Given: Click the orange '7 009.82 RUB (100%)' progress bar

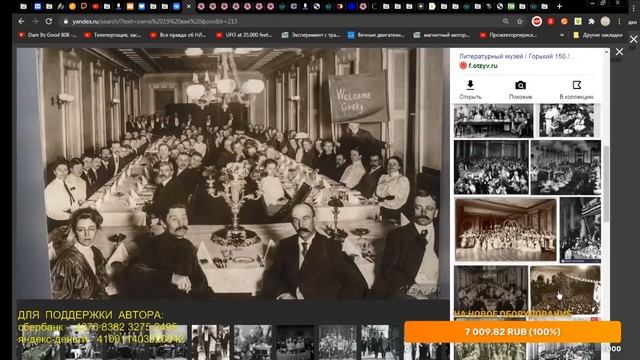Looking at the screenshot, I should click(x=513, y=332).
